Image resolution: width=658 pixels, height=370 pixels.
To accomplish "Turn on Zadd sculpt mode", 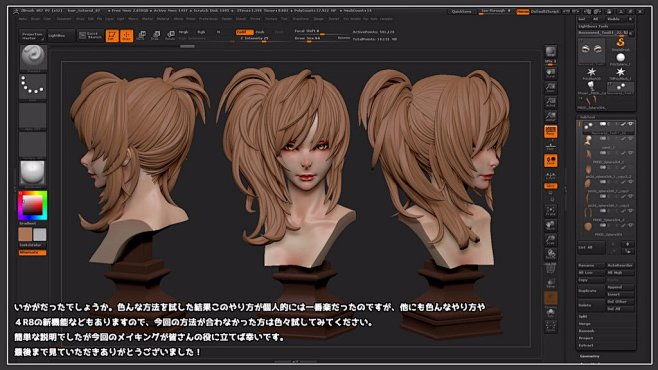I will point(244,32).
